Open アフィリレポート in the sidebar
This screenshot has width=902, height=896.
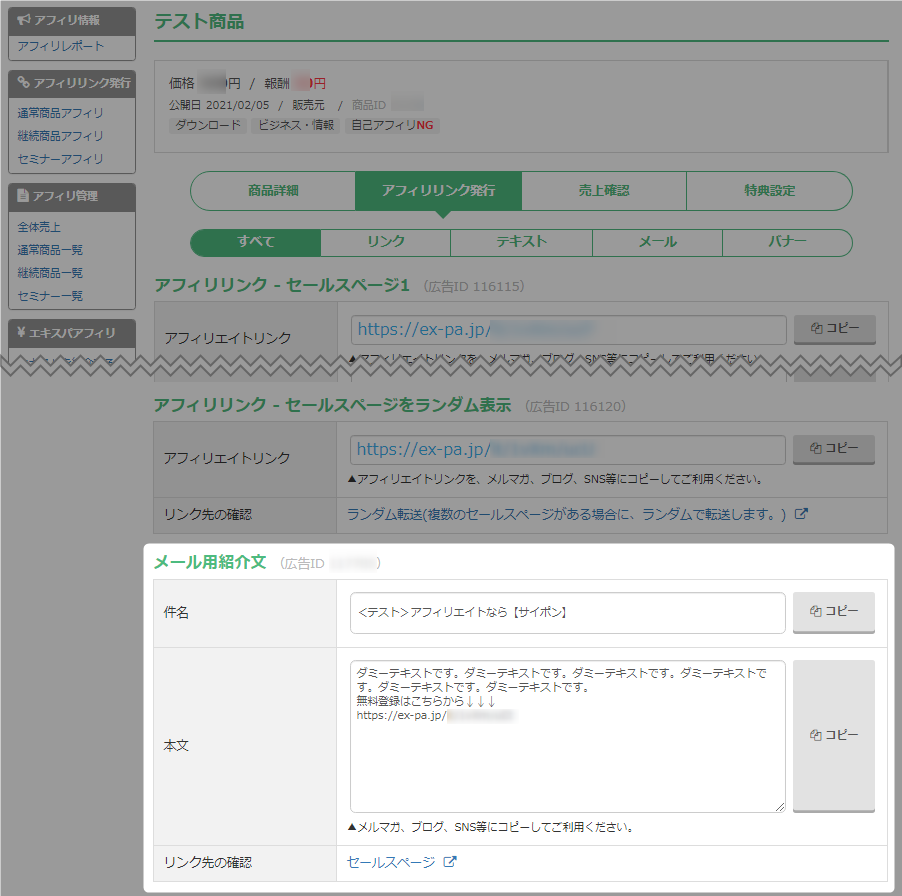[61, 46]
